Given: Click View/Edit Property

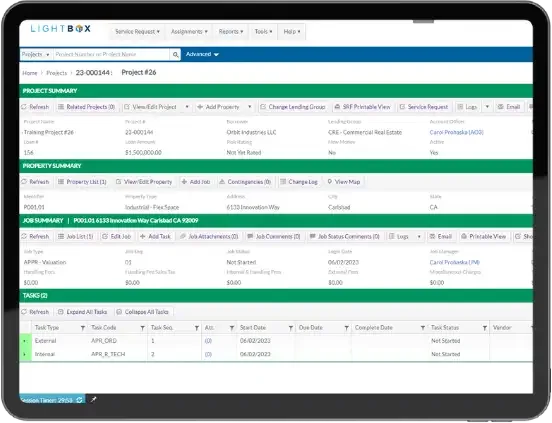Looking at the screenshot, I should [144, 182].
